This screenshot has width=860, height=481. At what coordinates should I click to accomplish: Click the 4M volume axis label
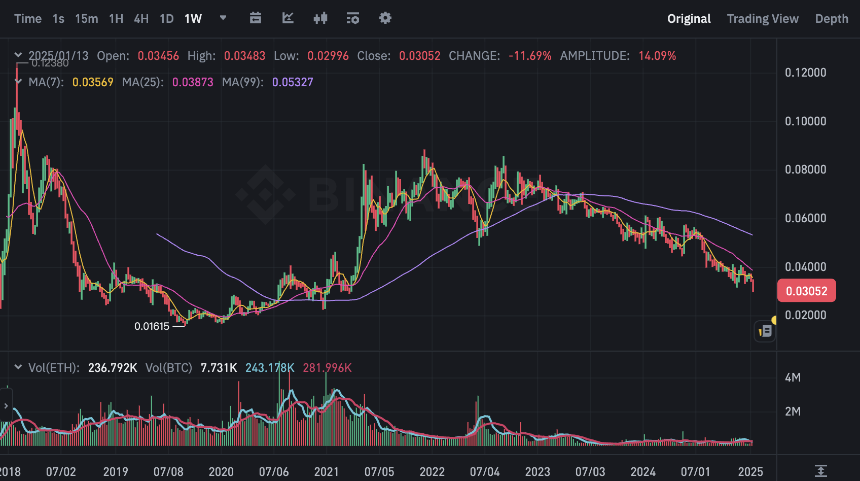pos(793,377)
